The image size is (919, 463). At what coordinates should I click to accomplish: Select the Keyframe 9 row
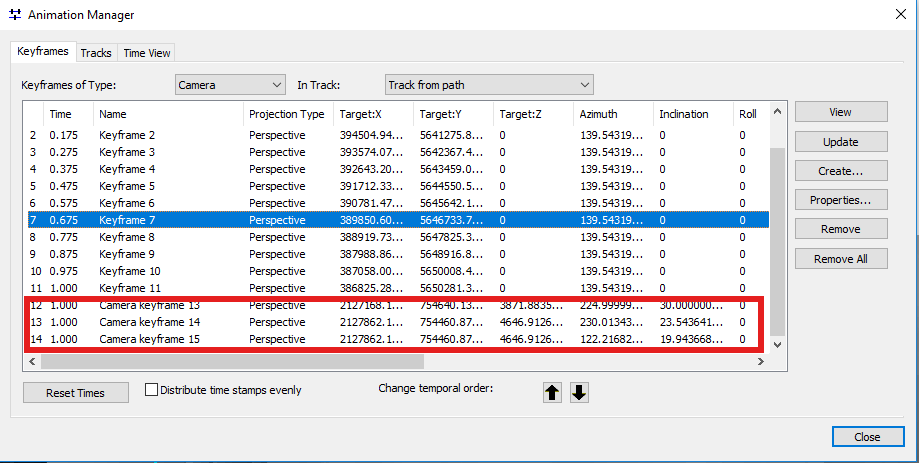click(x=397, y=254)
